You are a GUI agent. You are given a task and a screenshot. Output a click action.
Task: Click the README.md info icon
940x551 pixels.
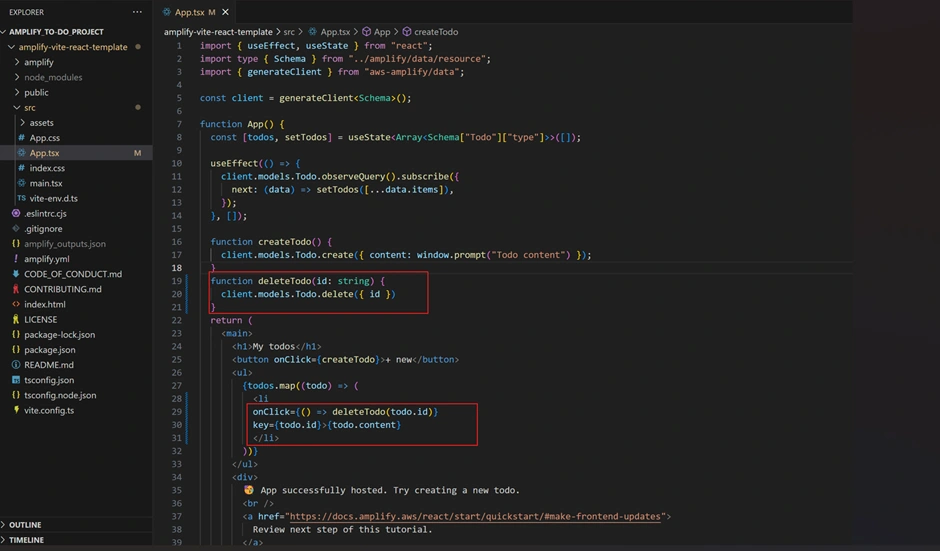(x=16, y=365)
